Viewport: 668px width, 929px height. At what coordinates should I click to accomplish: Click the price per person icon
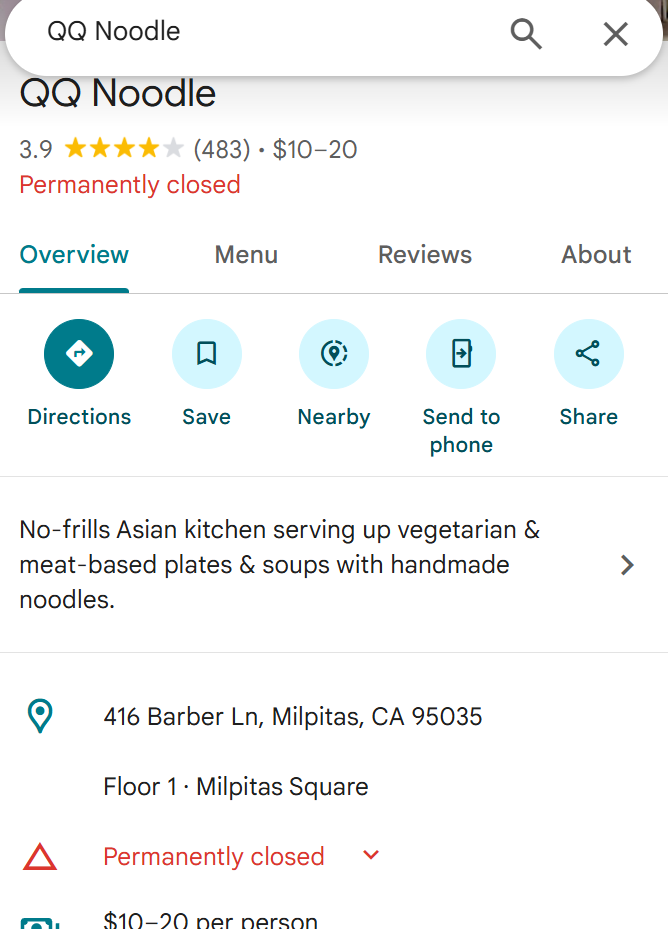[40, 921]
